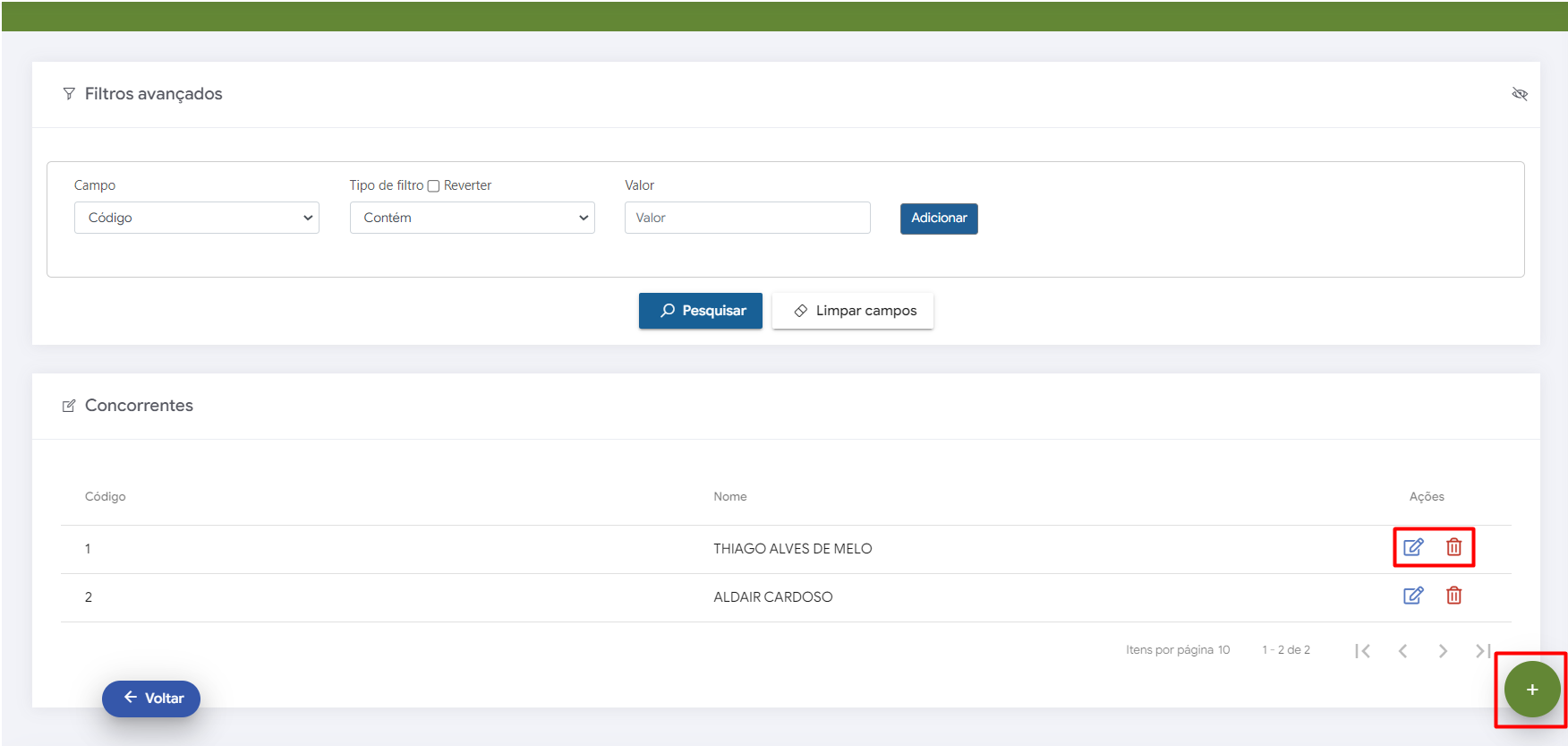1568x746 pixels.
Task: Edit the ALDAIR CARDOSO row
Action: point(1412,596)
